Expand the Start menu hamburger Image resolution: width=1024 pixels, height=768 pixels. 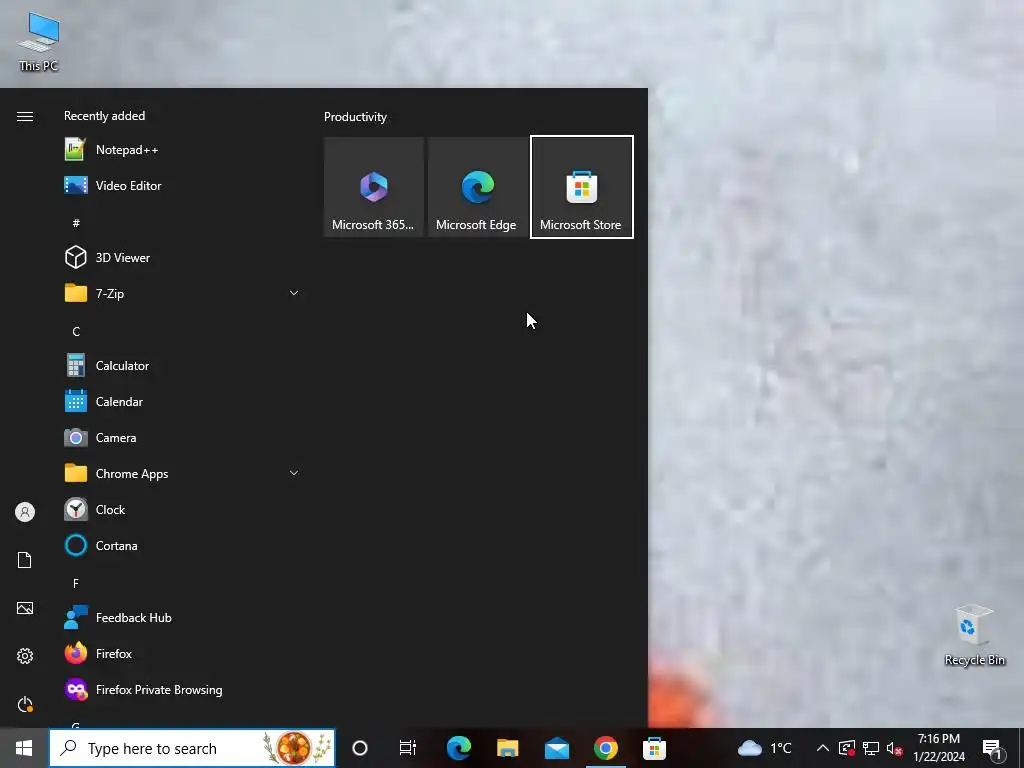click(25, 116)
